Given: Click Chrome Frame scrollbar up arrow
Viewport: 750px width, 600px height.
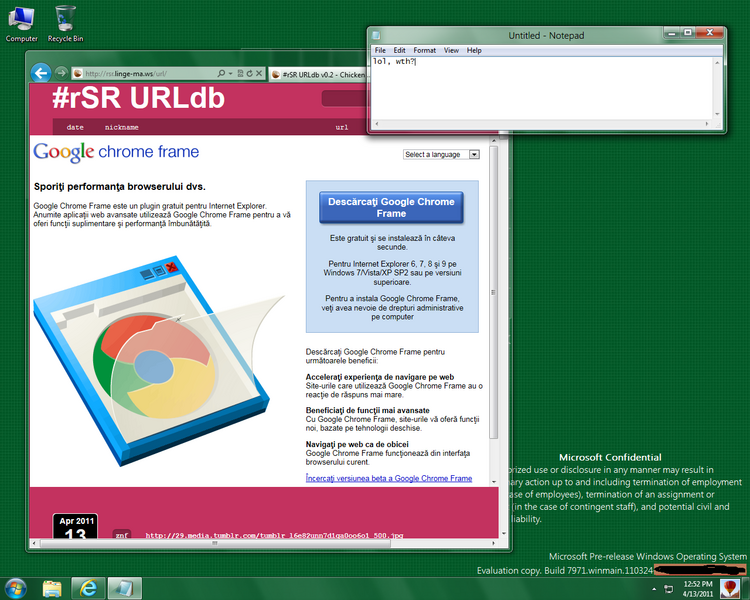Looking at the screenshot, I should [494, 141].
